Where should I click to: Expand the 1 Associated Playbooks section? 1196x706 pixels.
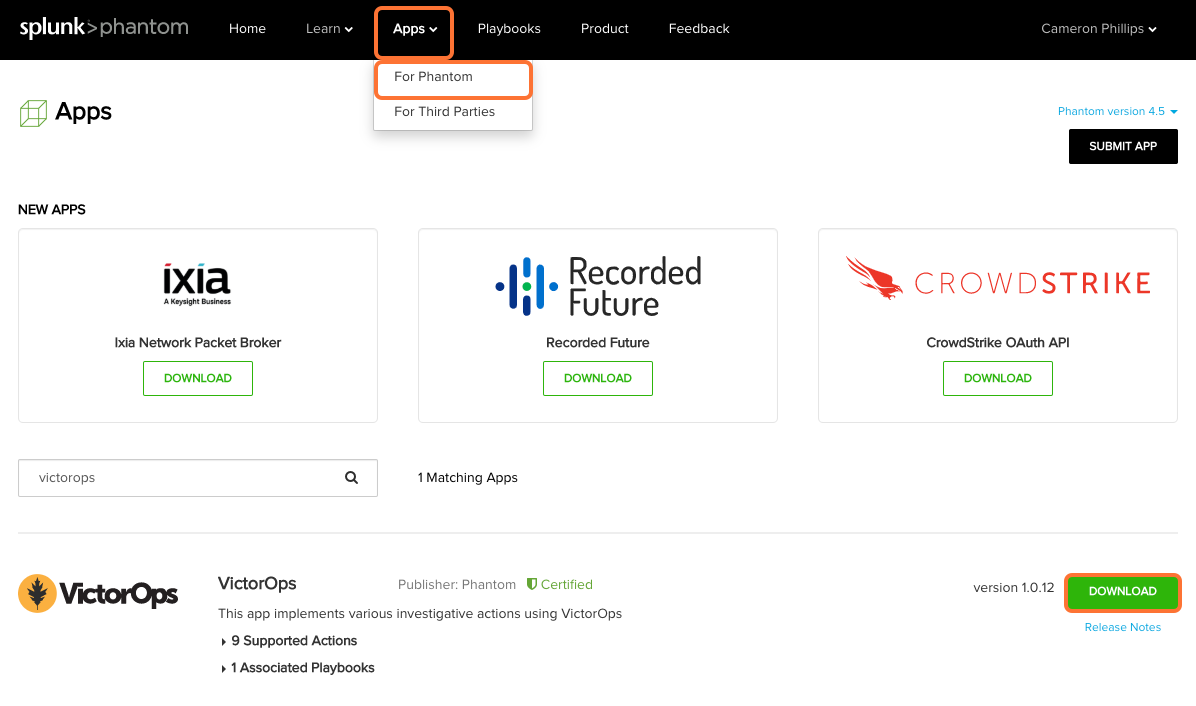[301, 667]
